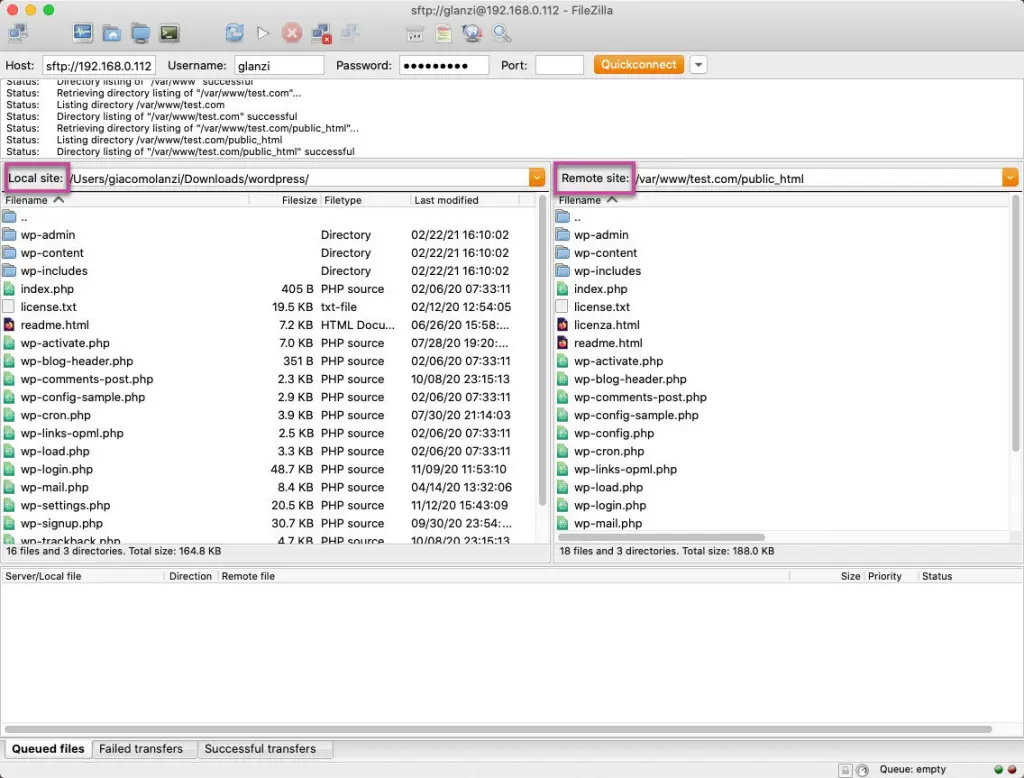Screen dimensions: 1024x778
Task: Expand the Remote site path dropdown
Action: coord(1010,178)
